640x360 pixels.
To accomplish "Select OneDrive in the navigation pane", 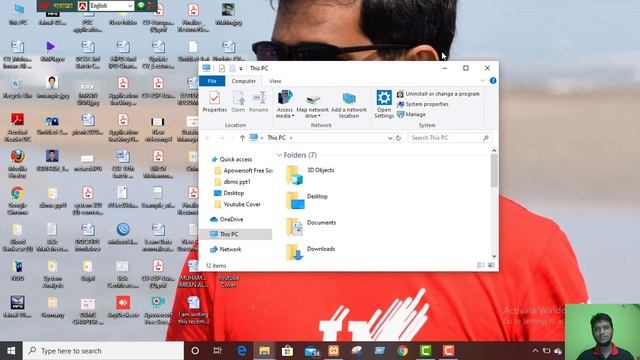I will pyautogui.click(x=227, y=219).
